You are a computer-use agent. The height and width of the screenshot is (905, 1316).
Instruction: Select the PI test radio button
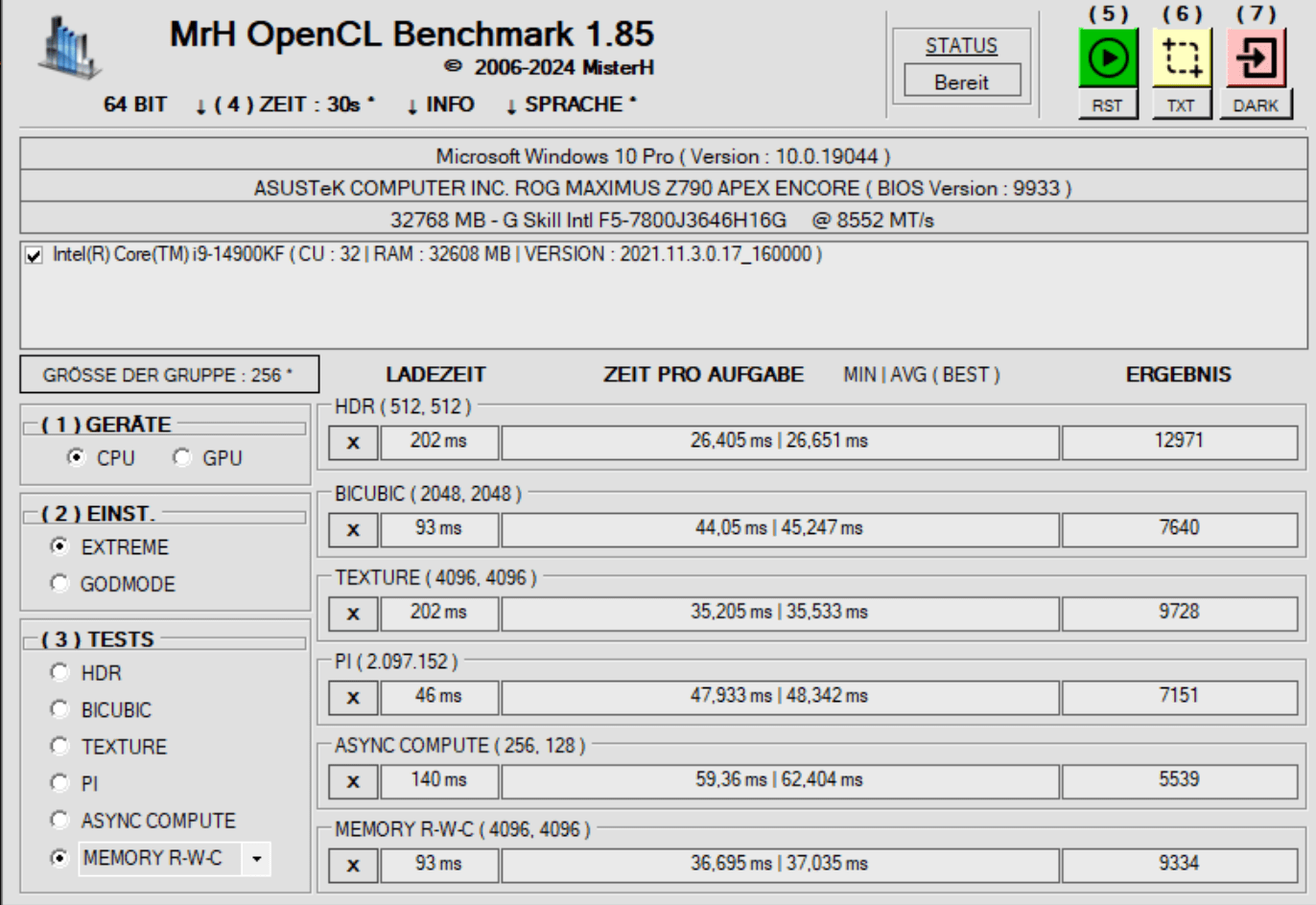(59, 782)
